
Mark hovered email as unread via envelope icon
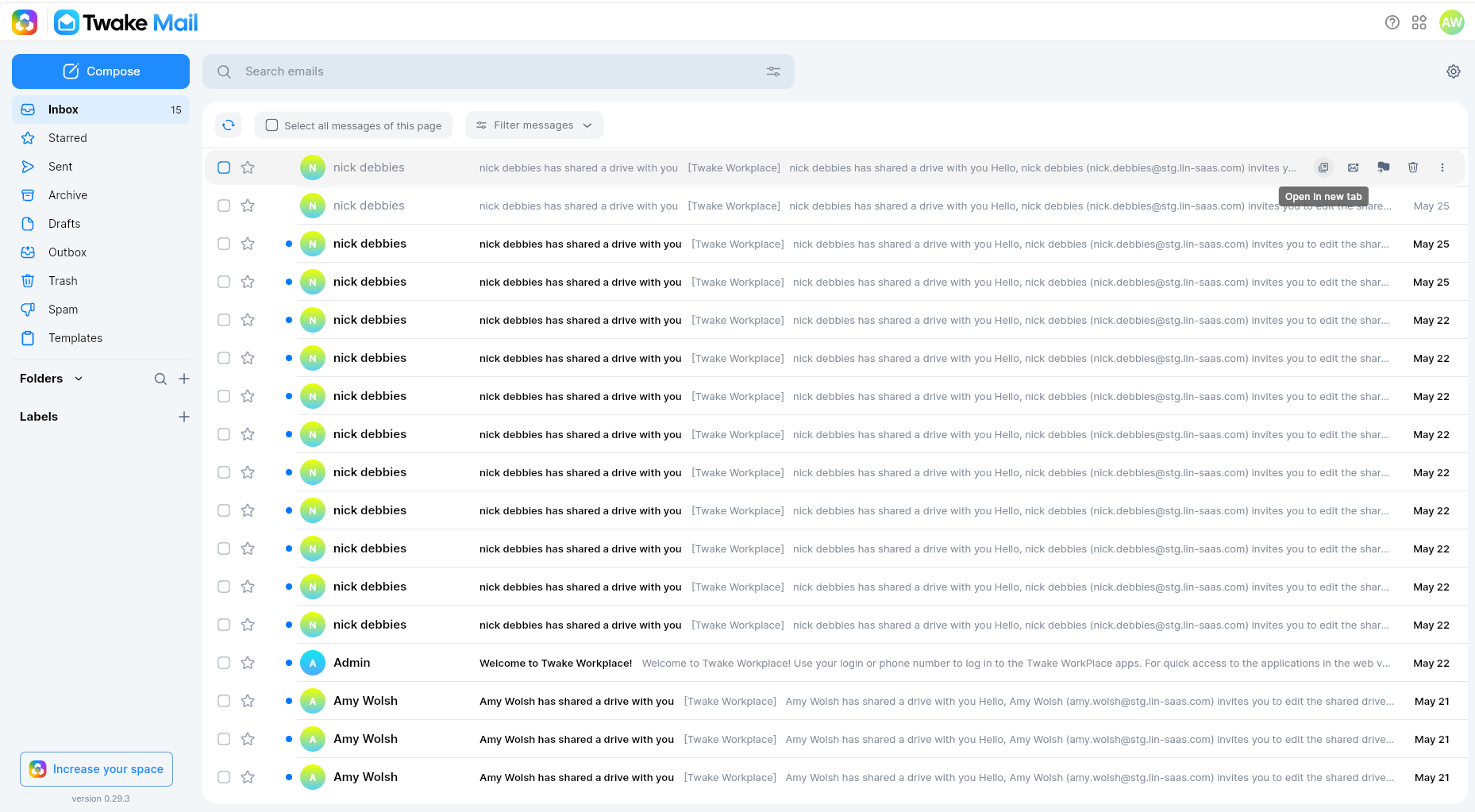point(1354,167)
